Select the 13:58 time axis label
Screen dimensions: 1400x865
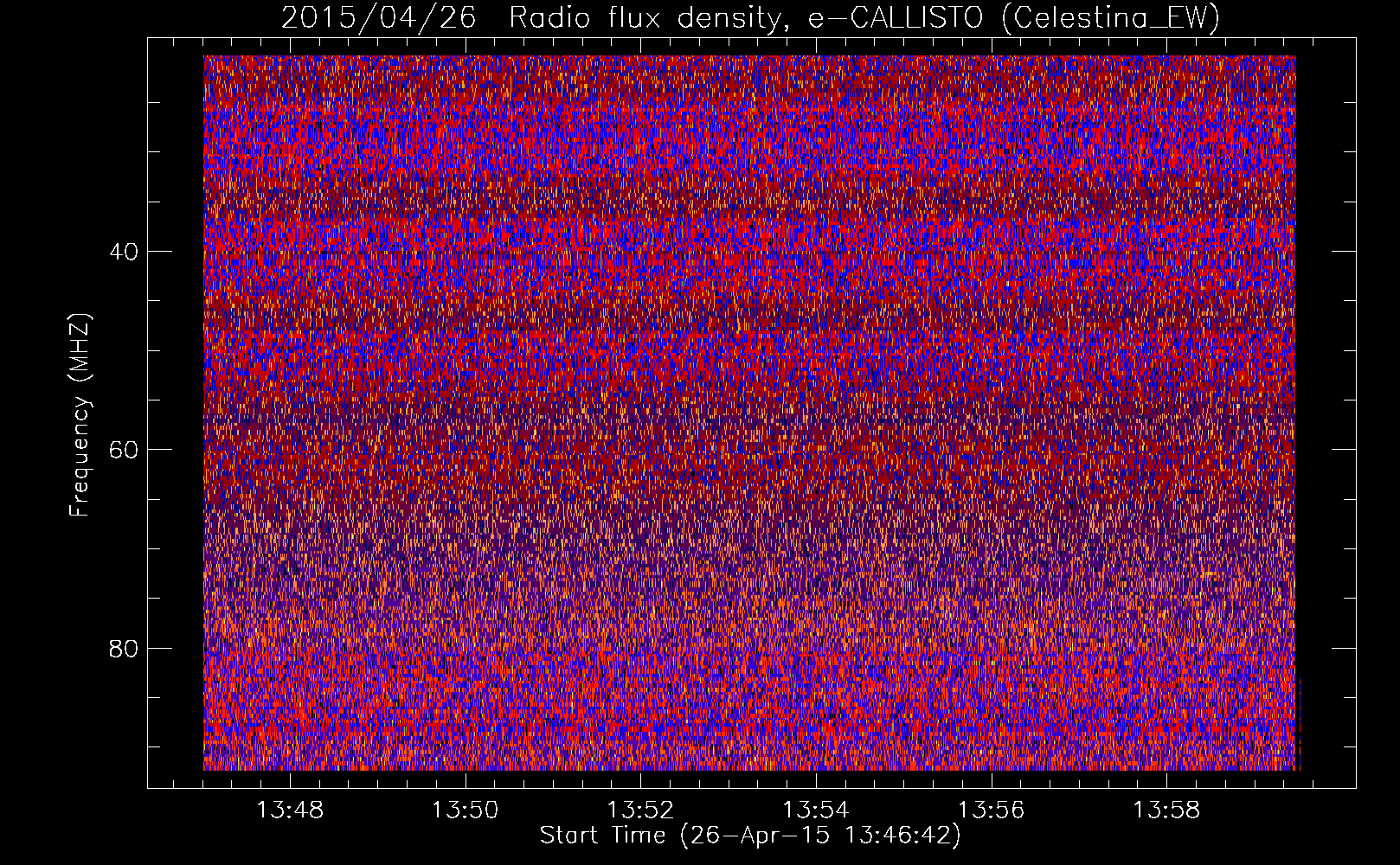(x=1166, y=811)
